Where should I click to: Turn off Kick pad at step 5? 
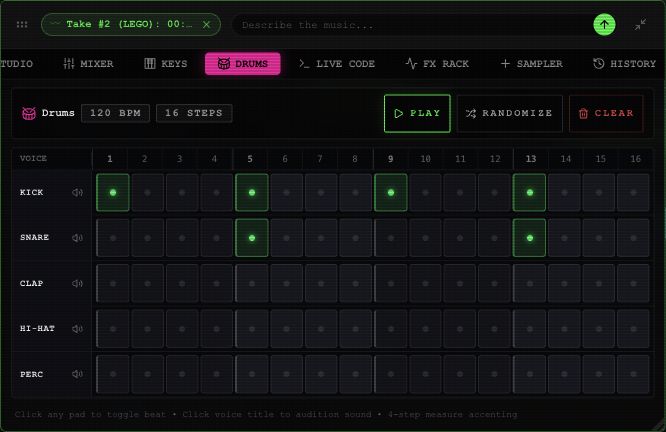point(252,192)
